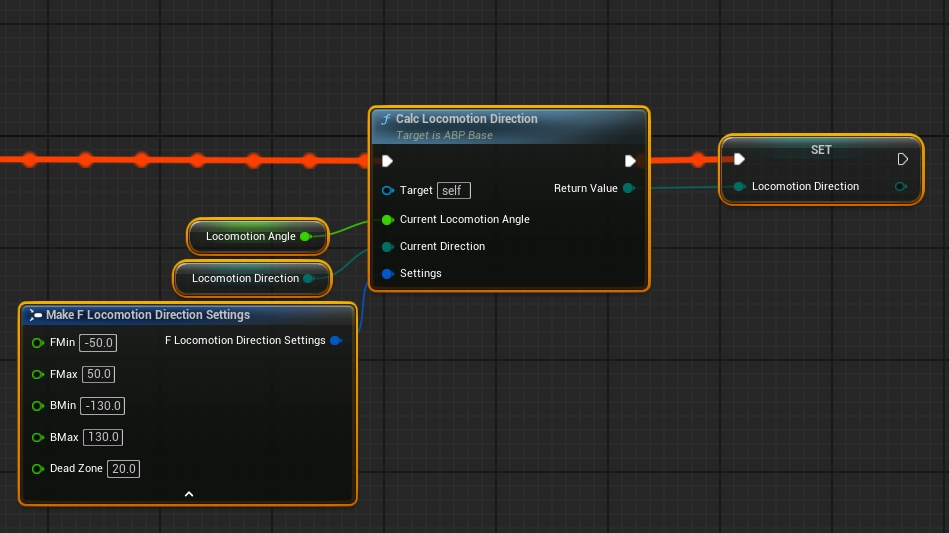Screen dimensions: 949x533
Task: Click the 'Target is ABP Base' subtitle
Action: click(444, 136)
